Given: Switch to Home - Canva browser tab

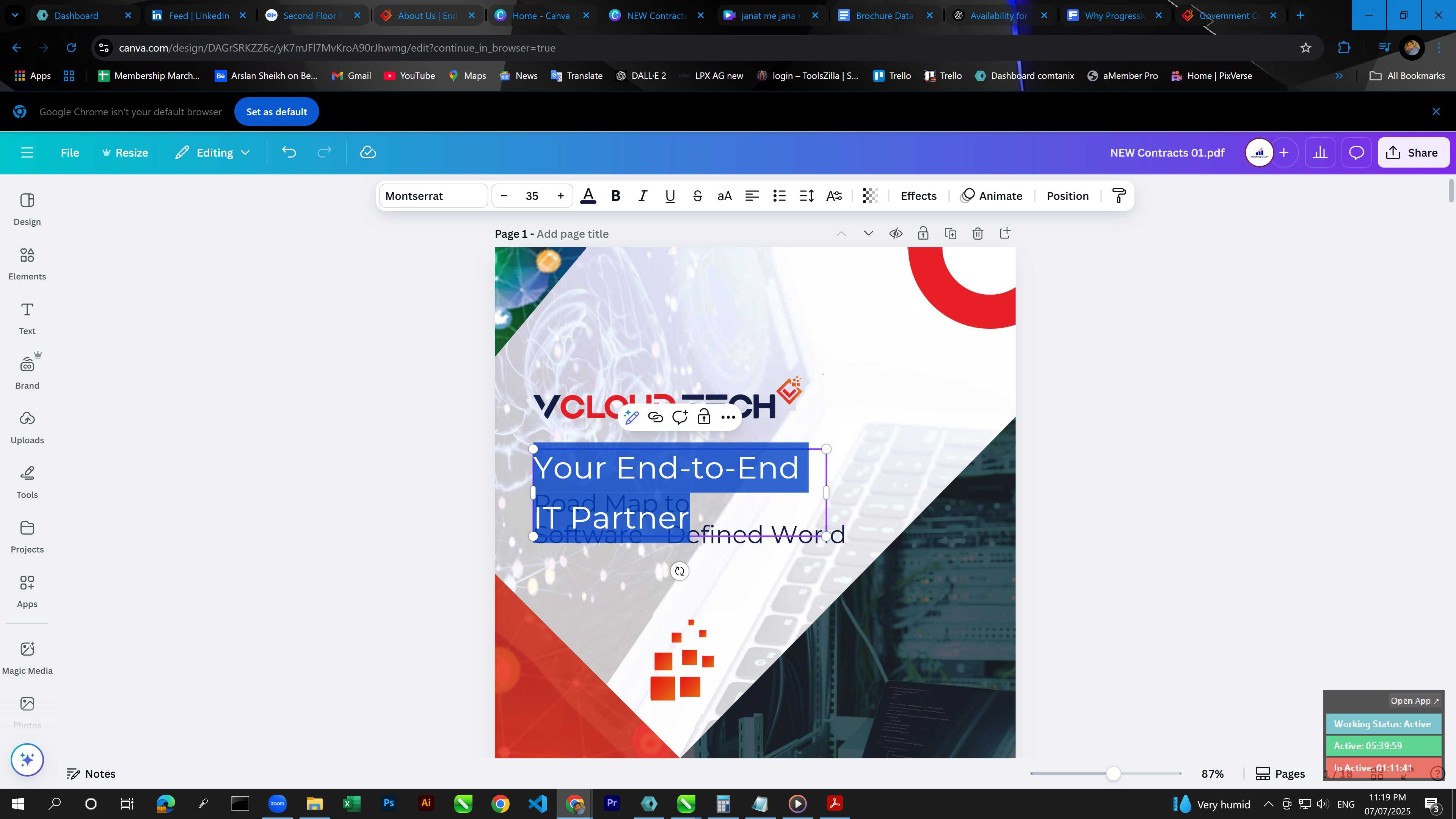Looking at the screenshot, I should click(x=541, y=16).
